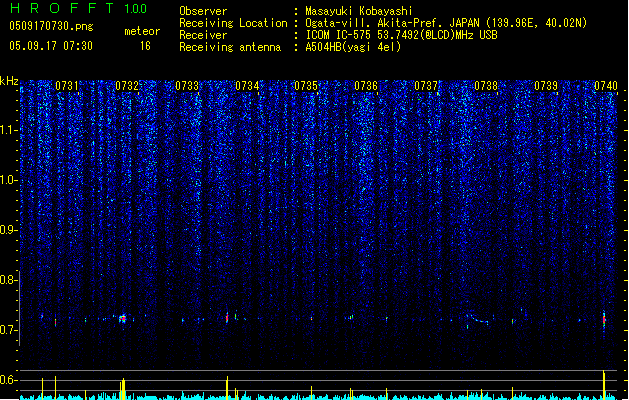This screenshot has height=400, width=629.
Task: Click the 0.8 kHz axis tick label
Action: point(8,280)
